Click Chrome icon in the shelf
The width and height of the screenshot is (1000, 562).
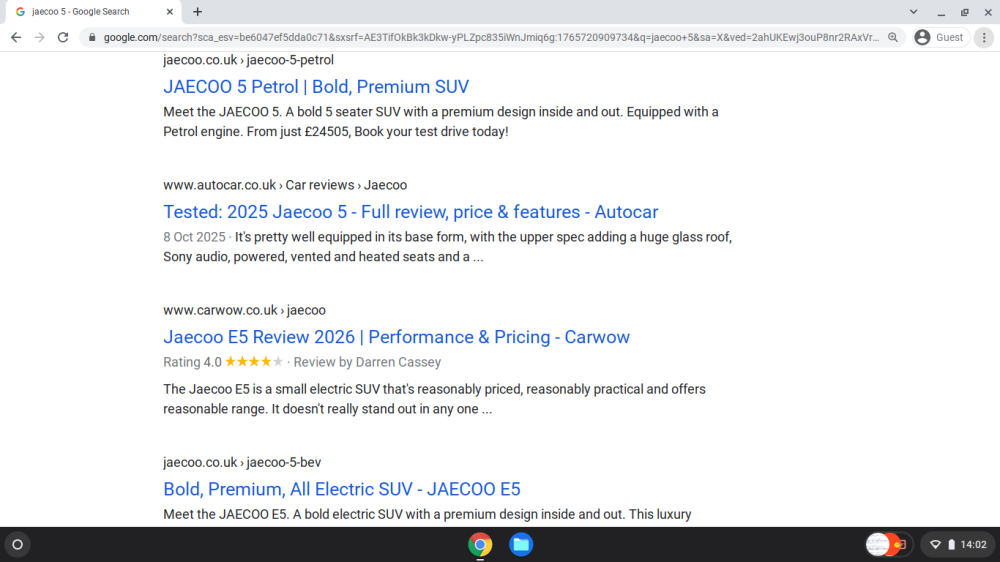coord(480,545)
